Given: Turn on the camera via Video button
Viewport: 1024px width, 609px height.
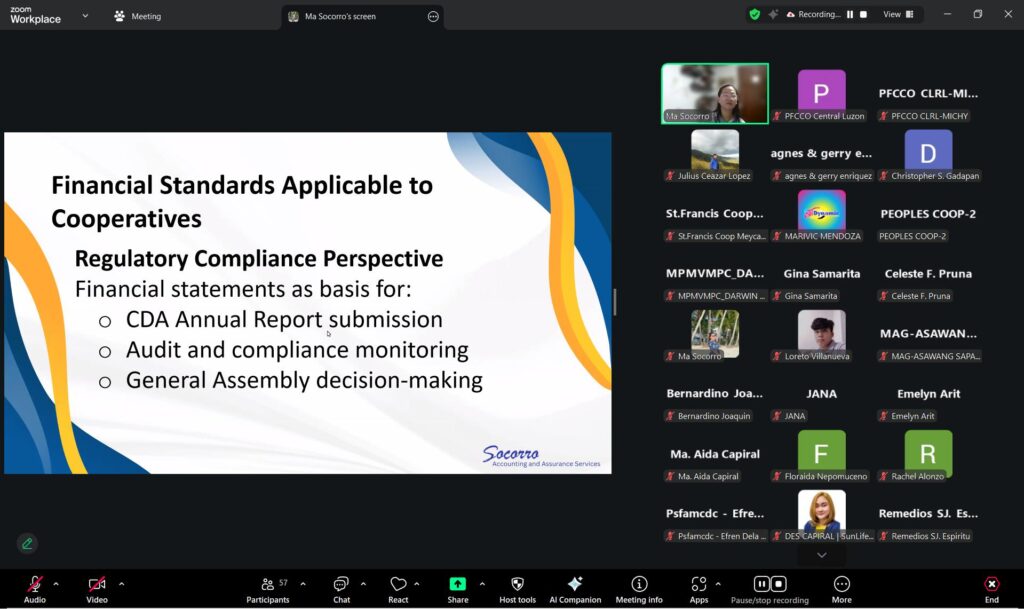Looking at the screenshot, I should point(97,585).
